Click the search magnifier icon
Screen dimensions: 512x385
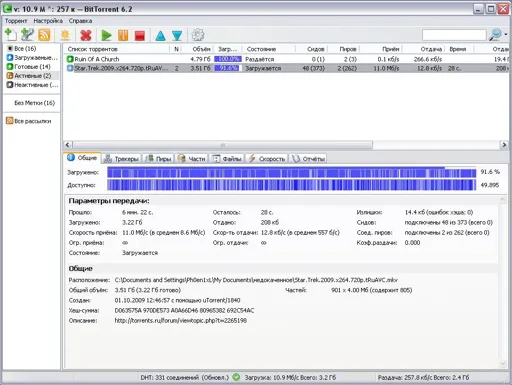tap(495, 34)
